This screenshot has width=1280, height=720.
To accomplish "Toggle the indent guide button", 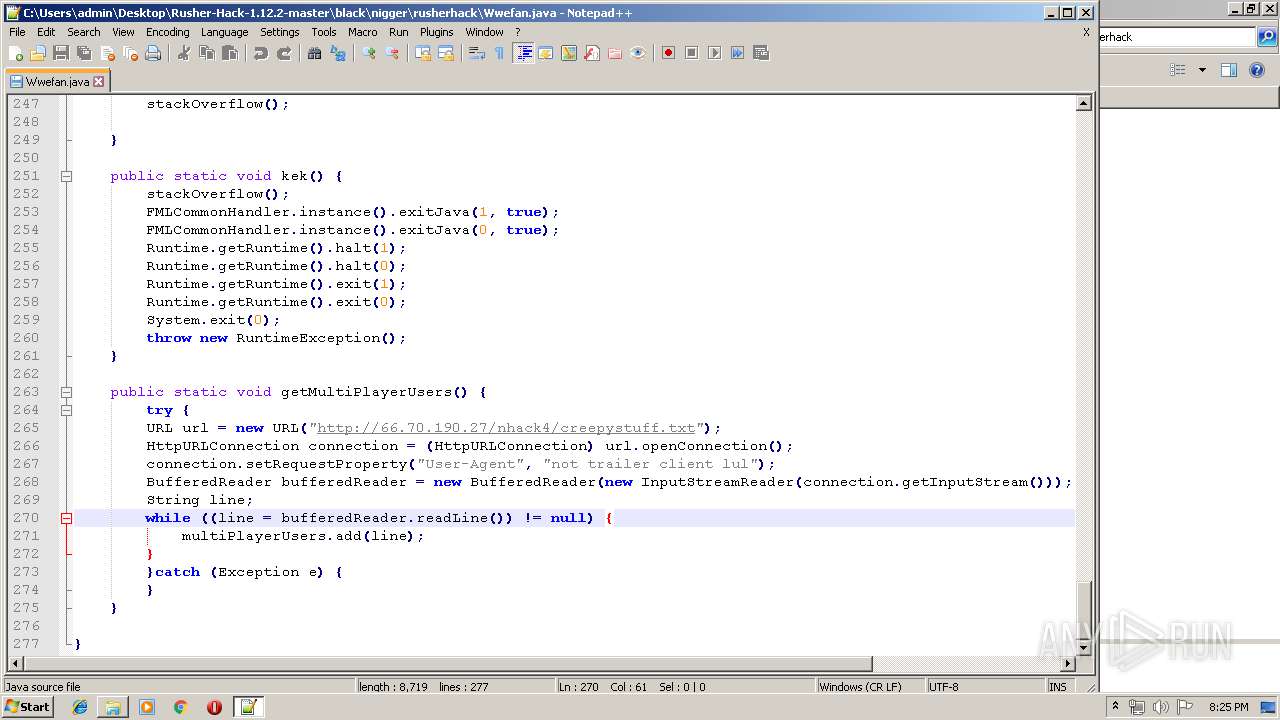I will pyautogui.click(x=523, y=53).
